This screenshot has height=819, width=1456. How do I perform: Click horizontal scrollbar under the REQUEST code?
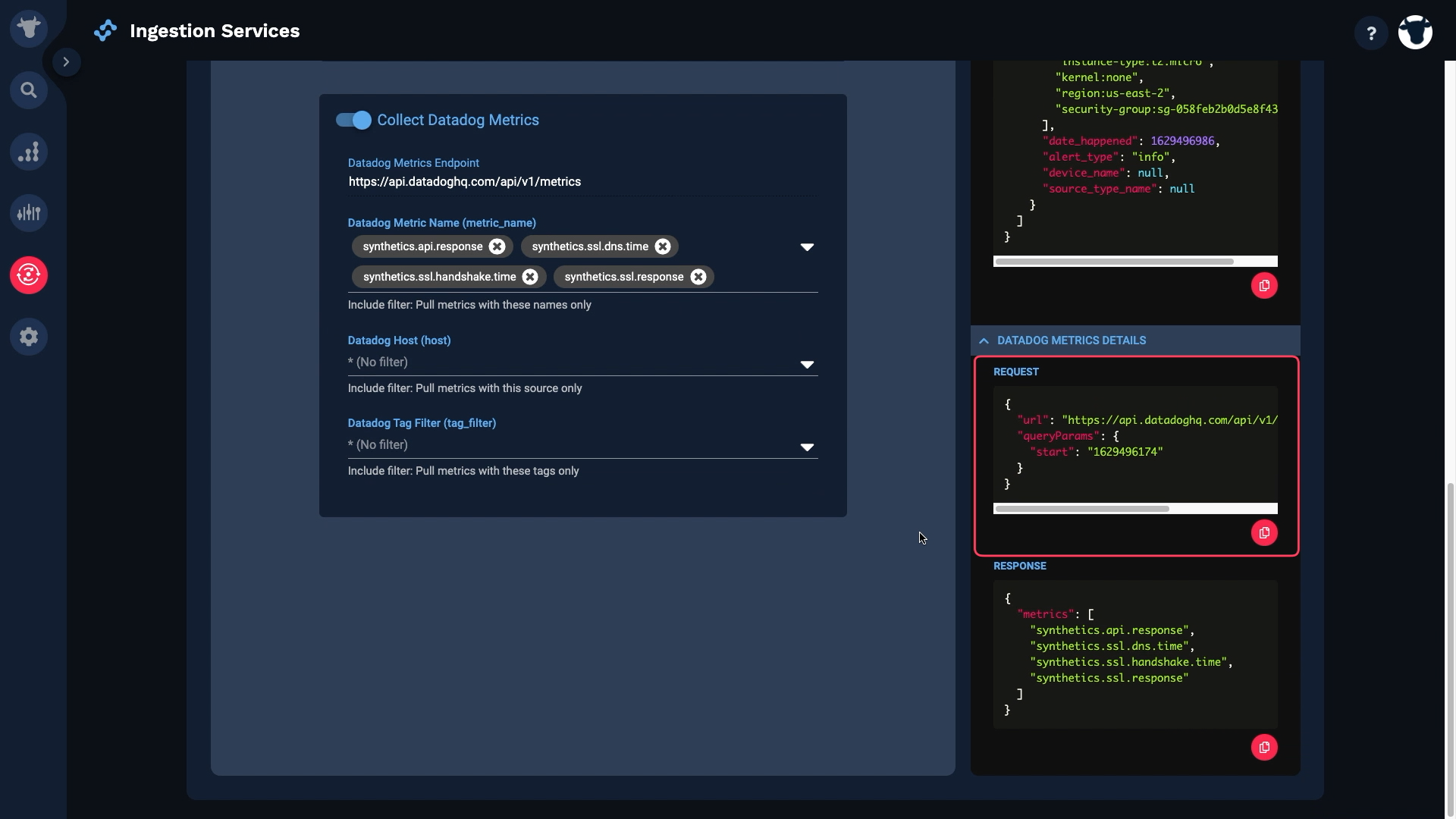click(x=1082, y=509)
